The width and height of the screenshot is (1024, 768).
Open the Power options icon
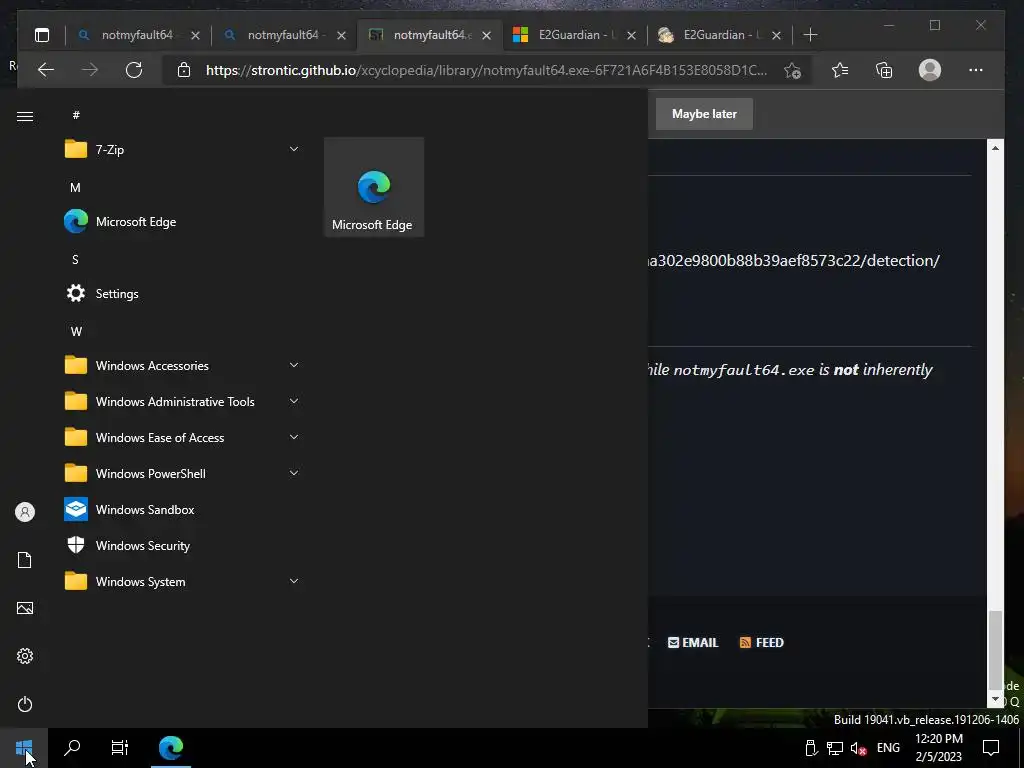click(x=25, y=704)
